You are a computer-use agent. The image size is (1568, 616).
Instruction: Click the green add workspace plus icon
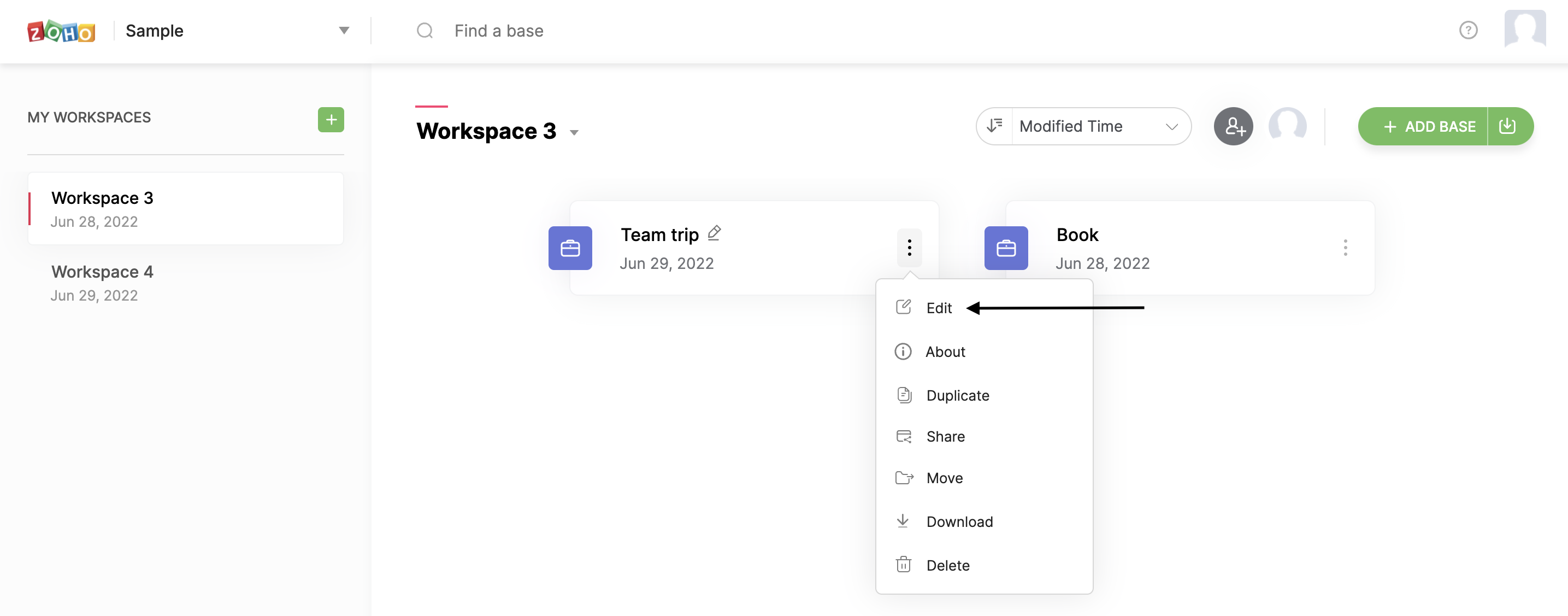click(331, 119)
